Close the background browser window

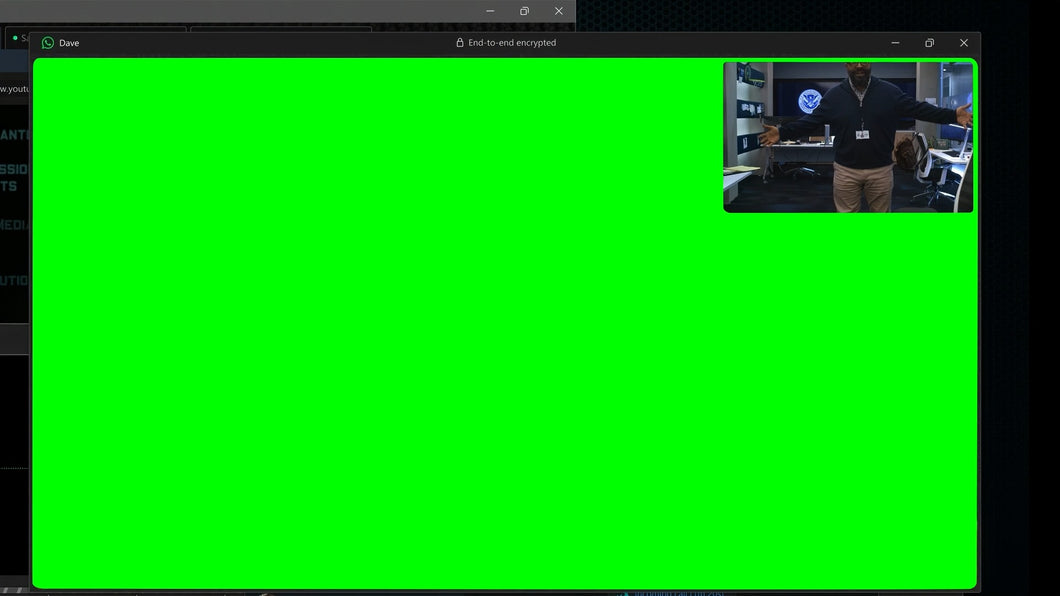(558, 11)
